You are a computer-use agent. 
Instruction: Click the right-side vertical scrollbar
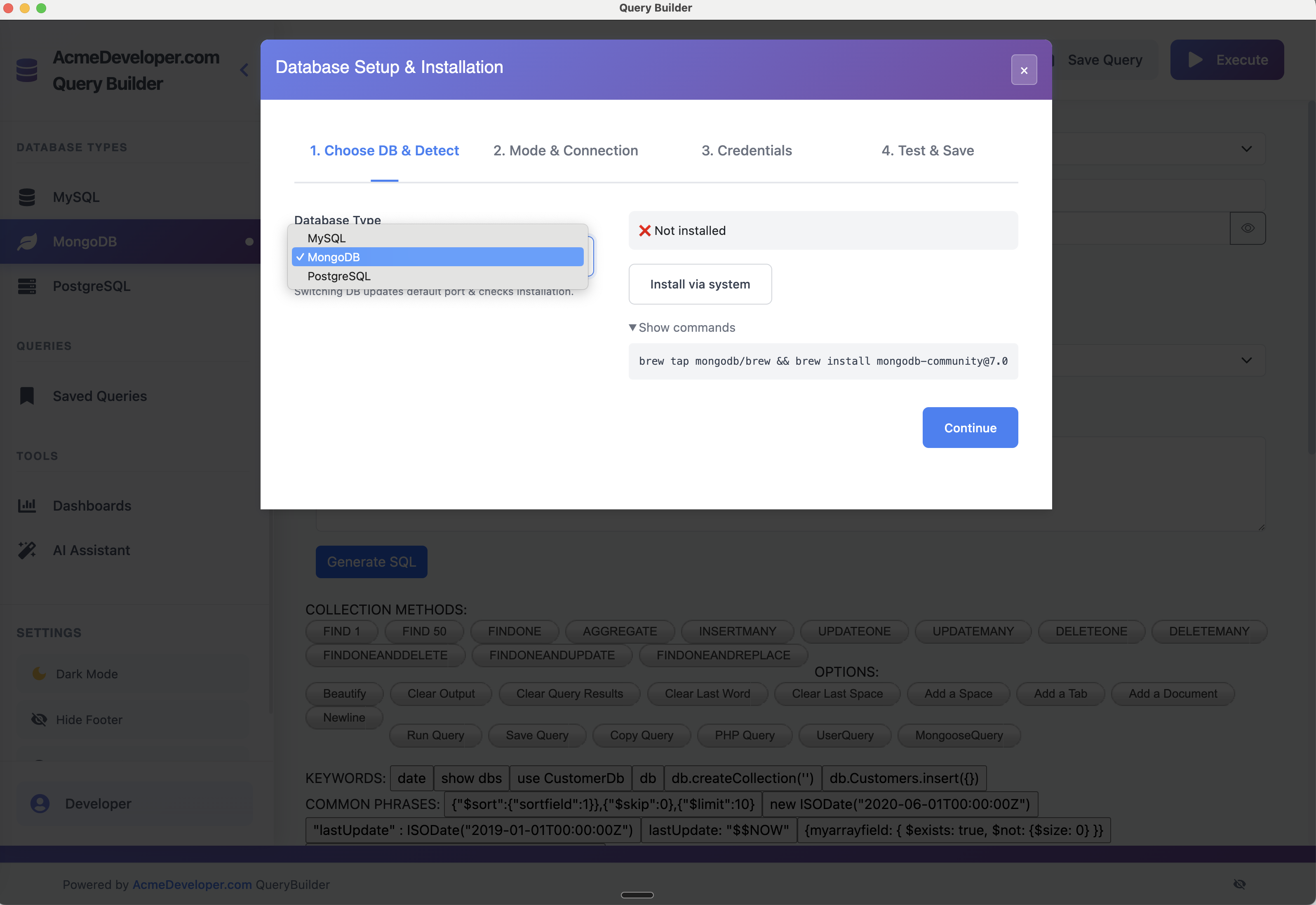point(1311,278)
